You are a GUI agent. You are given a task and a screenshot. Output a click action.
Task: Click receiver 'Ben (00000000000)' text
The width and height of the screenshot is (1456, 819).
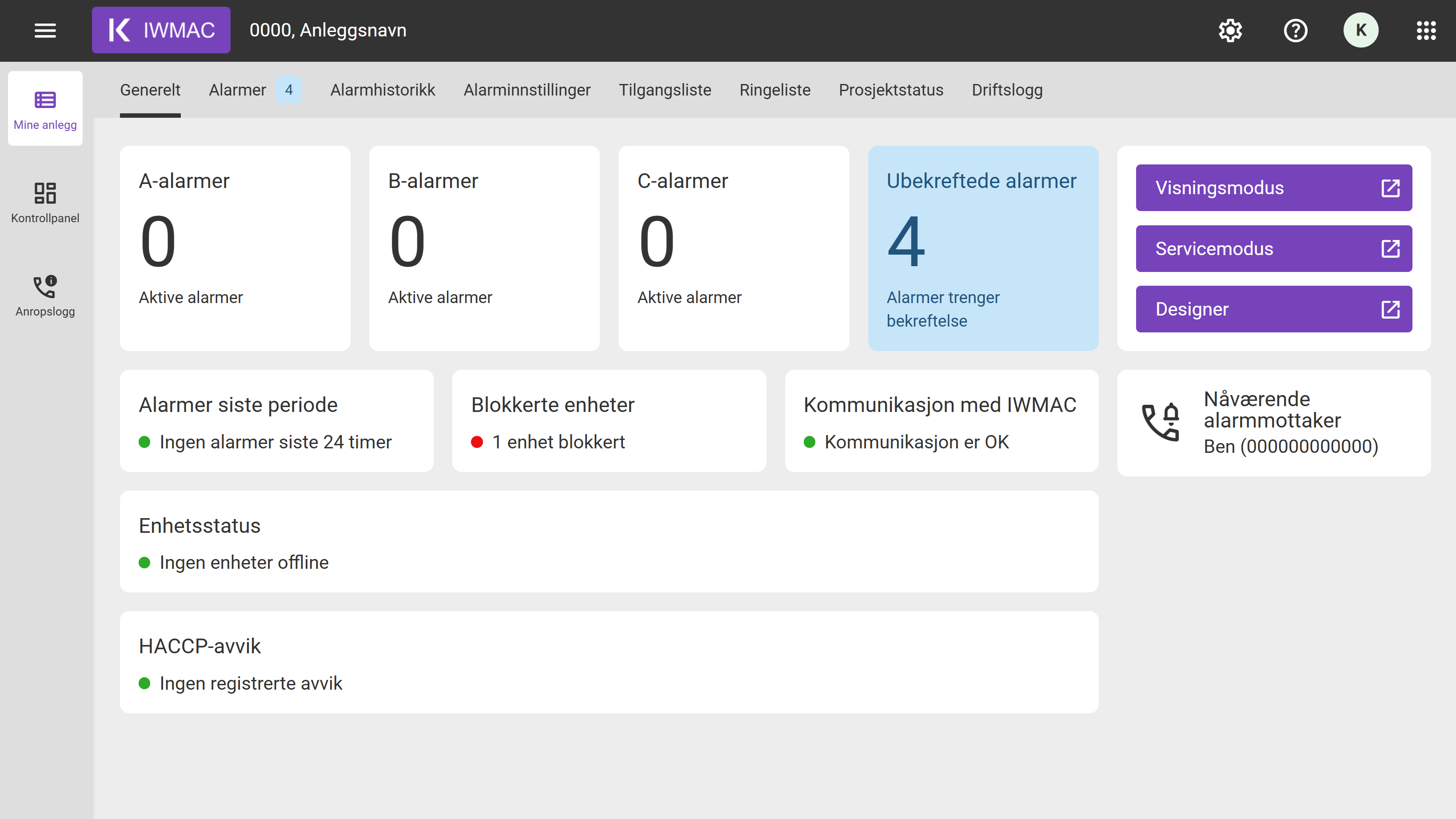(x=1291, y=447)
